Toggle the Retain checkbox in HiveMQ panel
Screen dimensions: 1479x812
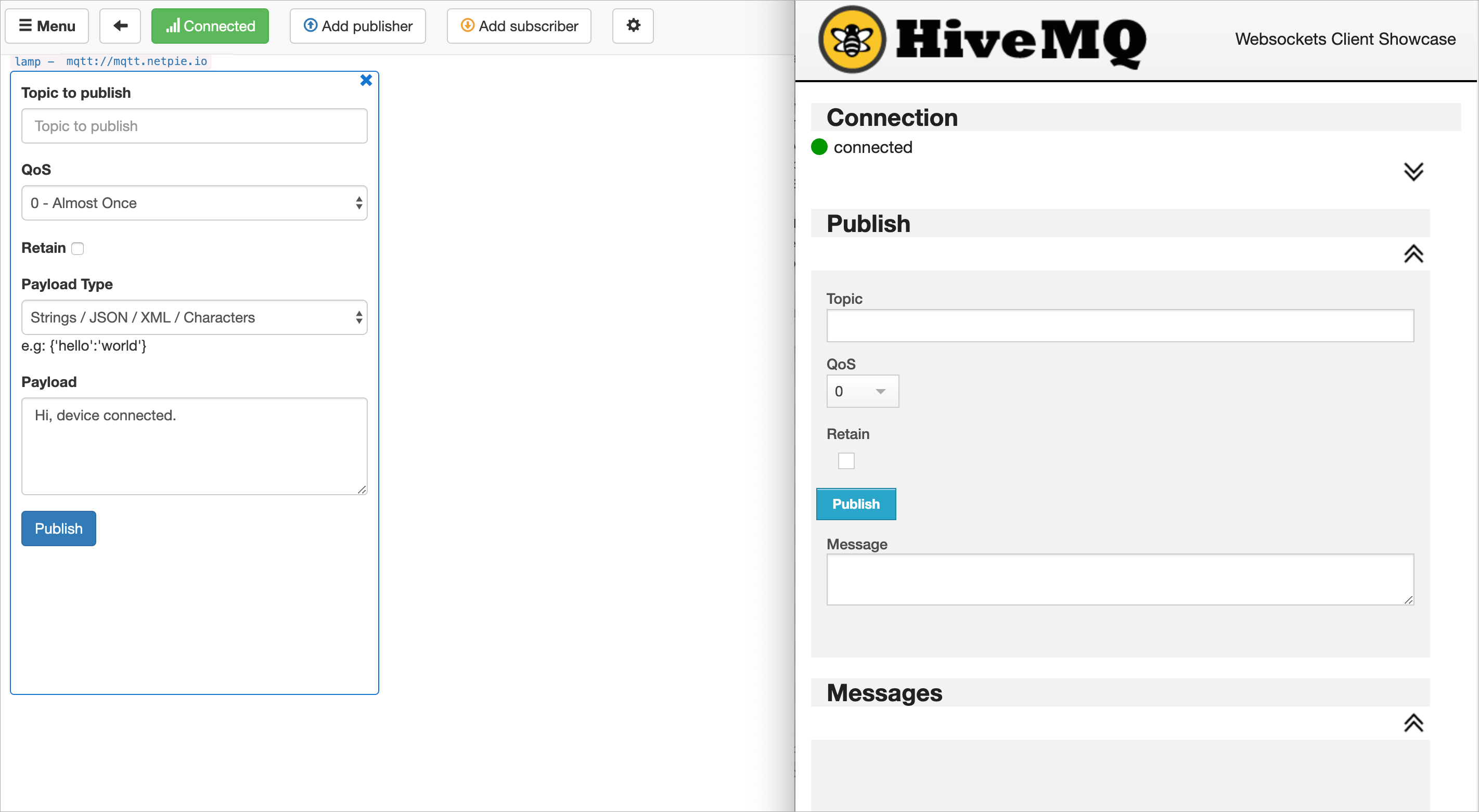click(846, 461)
